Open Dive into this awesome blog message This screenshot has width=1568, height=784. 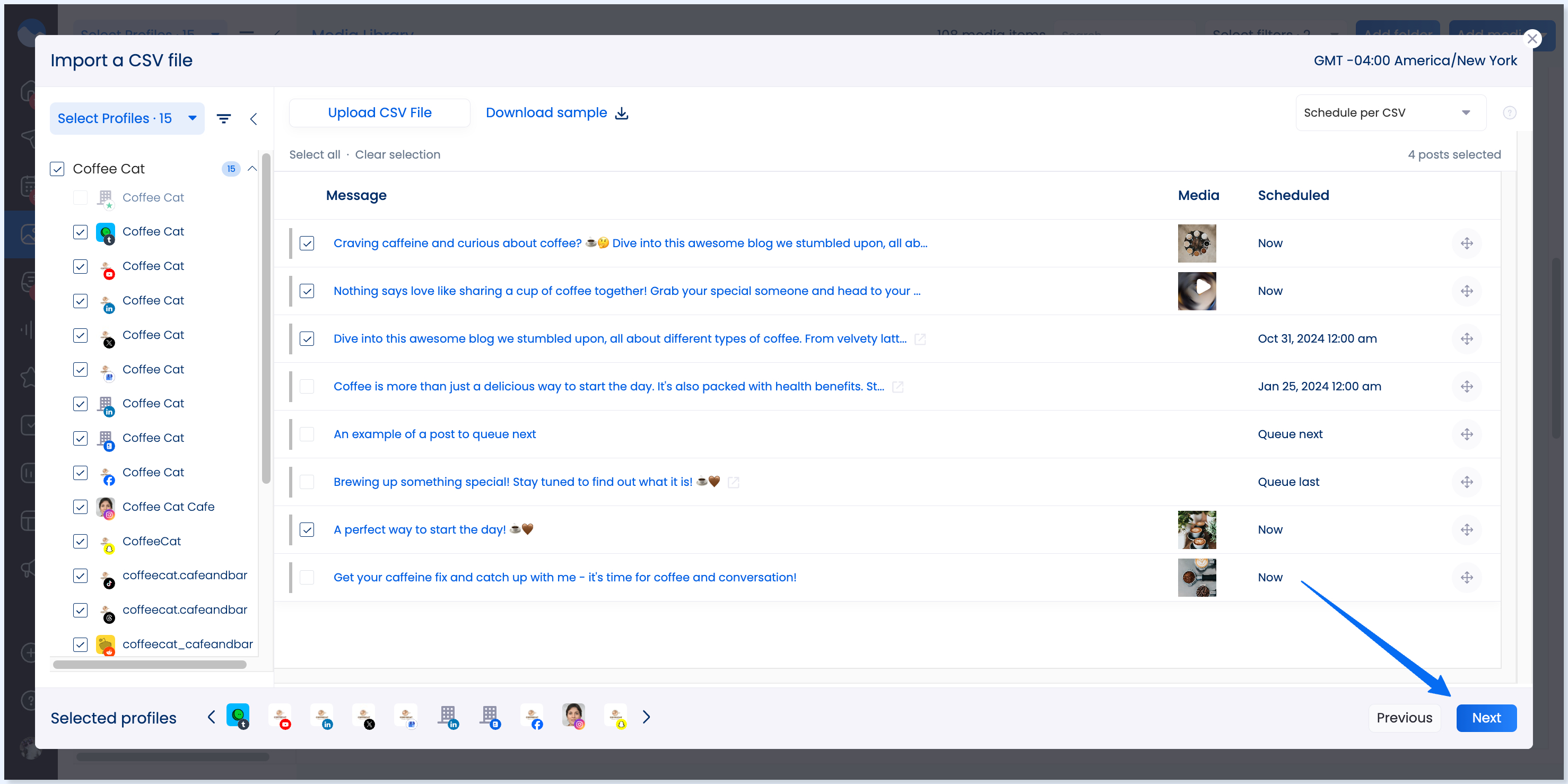point(620,339)
